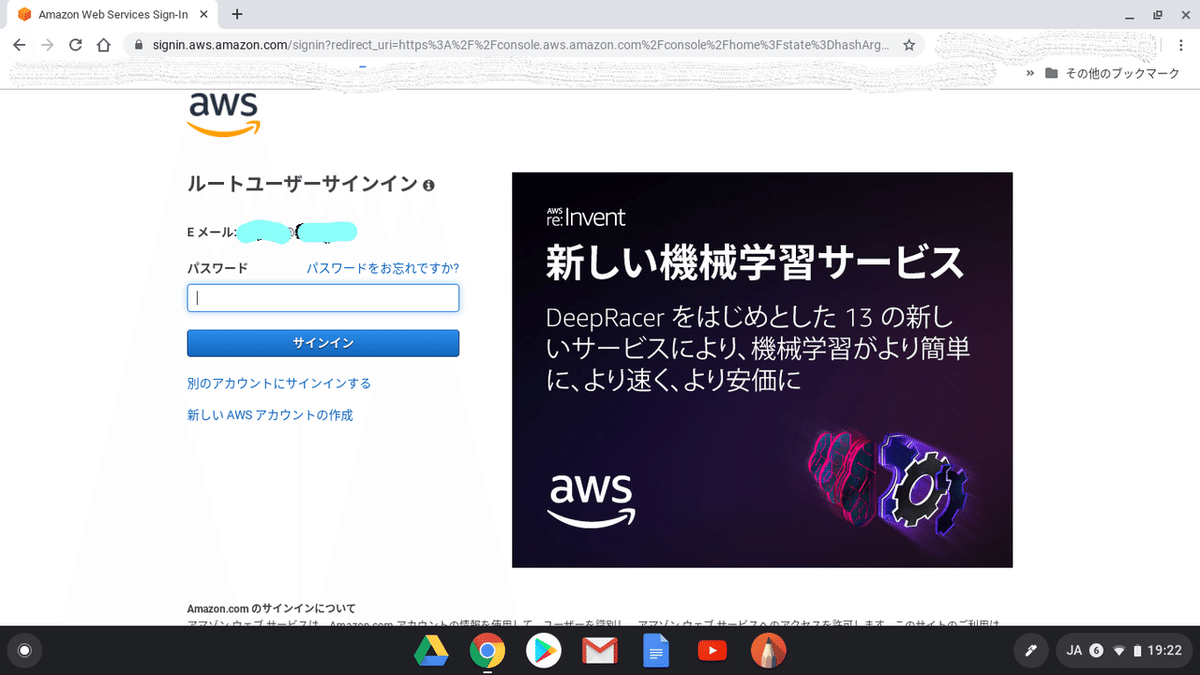Image resolution: width=1200 pixels, height=675 pixels.
Task: Open Gmail from the shelf
Action: [600, 651]
